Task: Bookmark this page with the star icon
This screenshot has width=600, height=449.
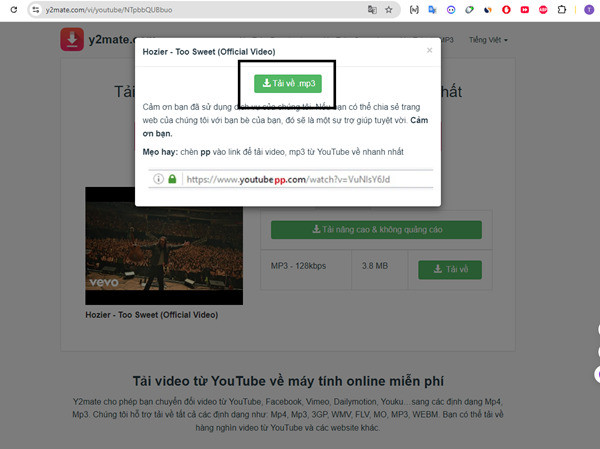Action: click(389, 10)
